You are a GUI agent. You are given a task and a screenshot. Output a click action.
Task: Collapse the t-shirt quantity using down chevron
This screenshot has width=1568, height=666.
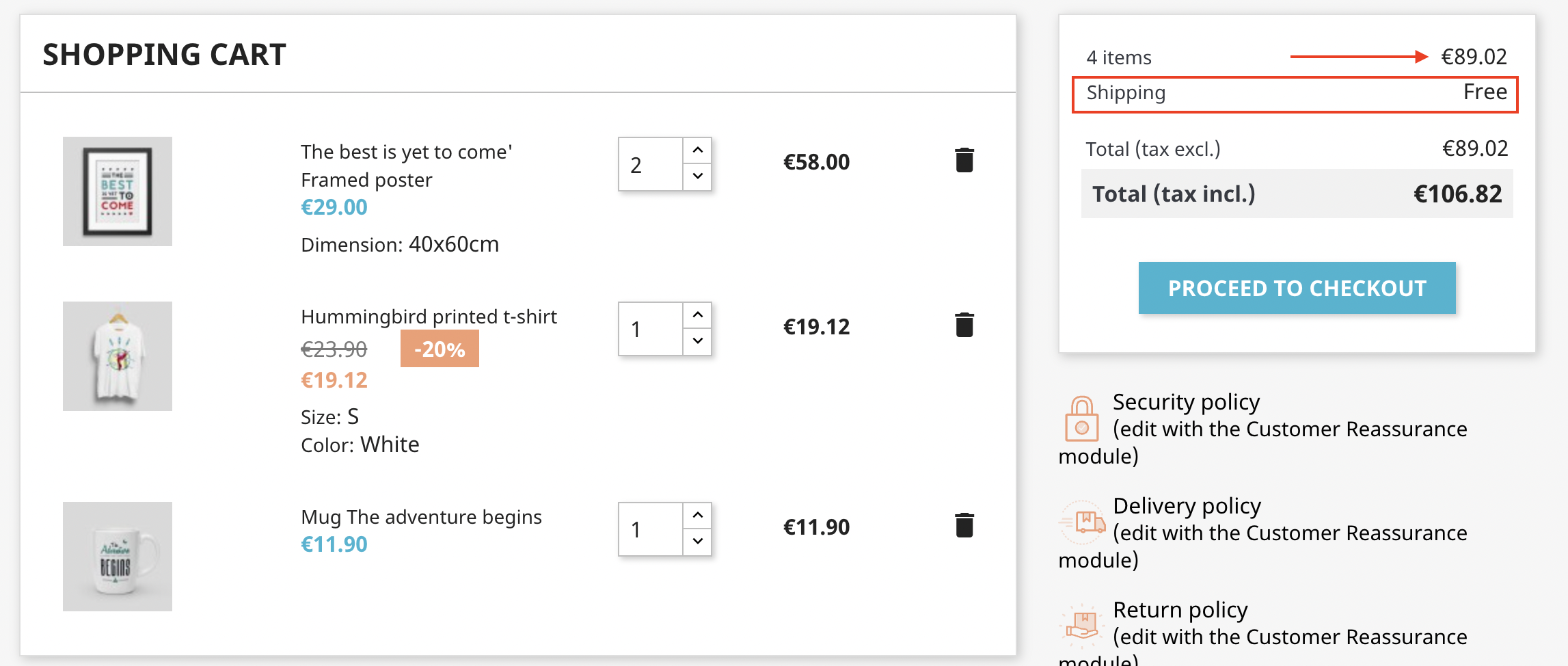(x=697, y=343)
